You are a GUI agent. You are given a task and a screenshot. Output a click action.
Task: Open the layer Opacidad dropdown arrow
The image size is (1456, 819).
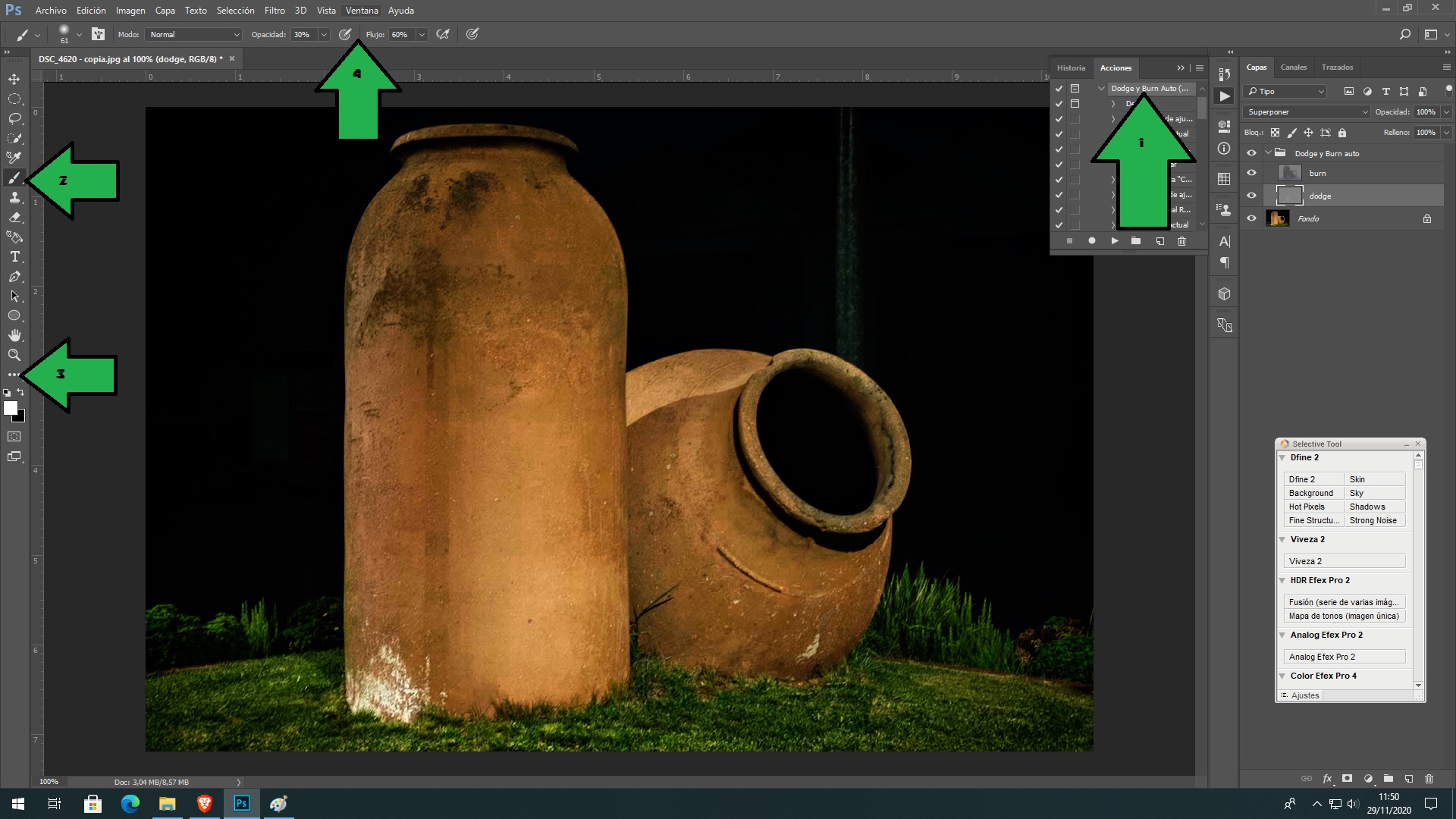click(1446, 112)
